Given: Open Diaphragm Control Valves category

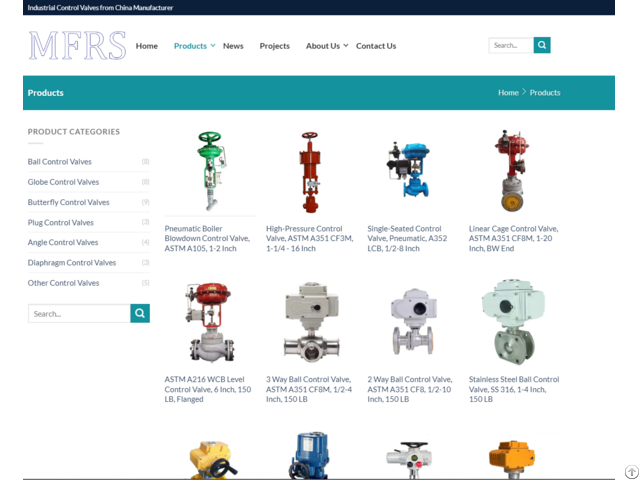Looking at the screenshot, I should click(x=72, y=262).
